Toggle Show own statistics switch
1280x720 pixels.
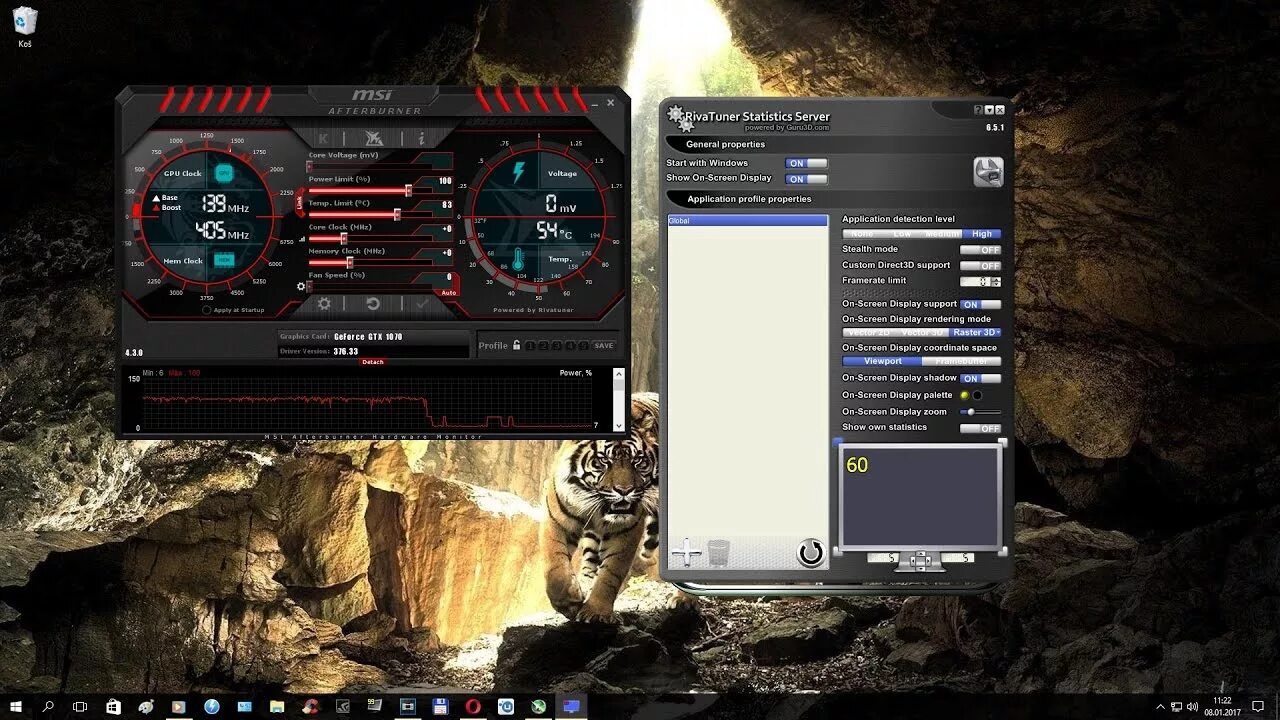(980, 429)
